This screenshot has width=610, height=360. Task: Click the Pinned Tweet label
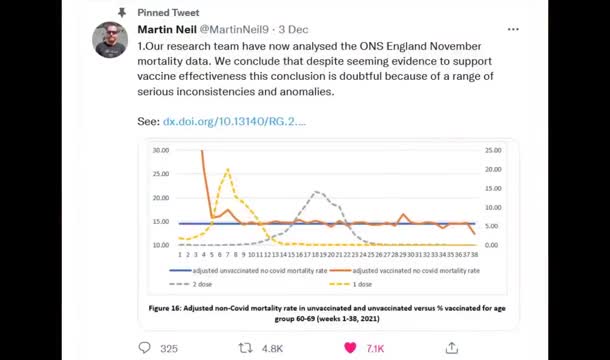[168, 13]
